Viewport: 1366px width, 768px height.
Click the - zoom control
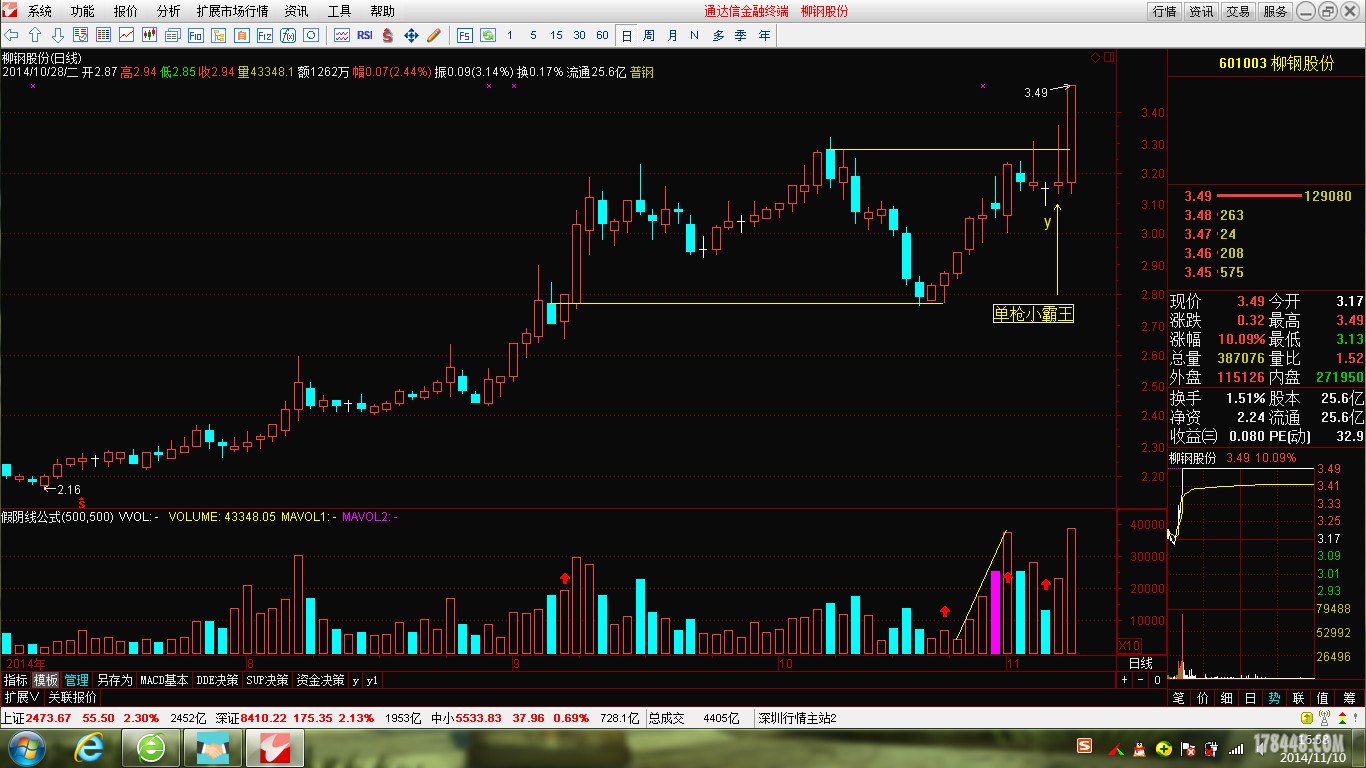point(1140,680)
